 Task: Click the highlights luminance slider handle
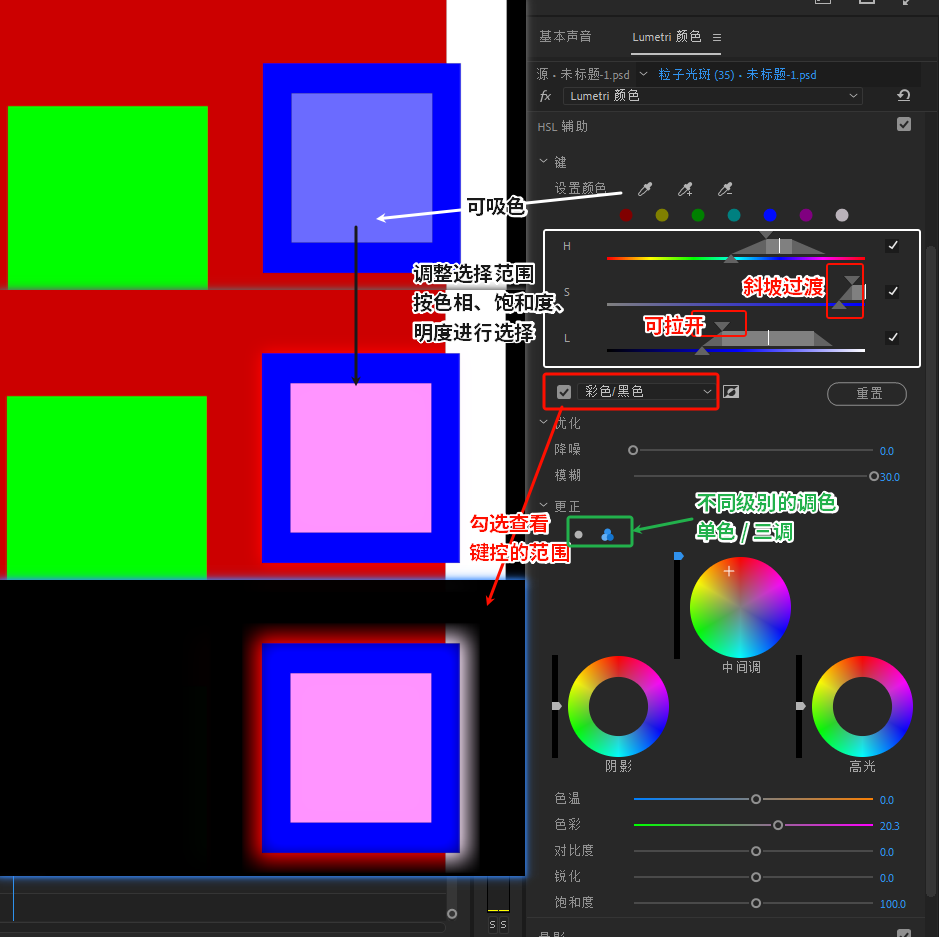800,706
